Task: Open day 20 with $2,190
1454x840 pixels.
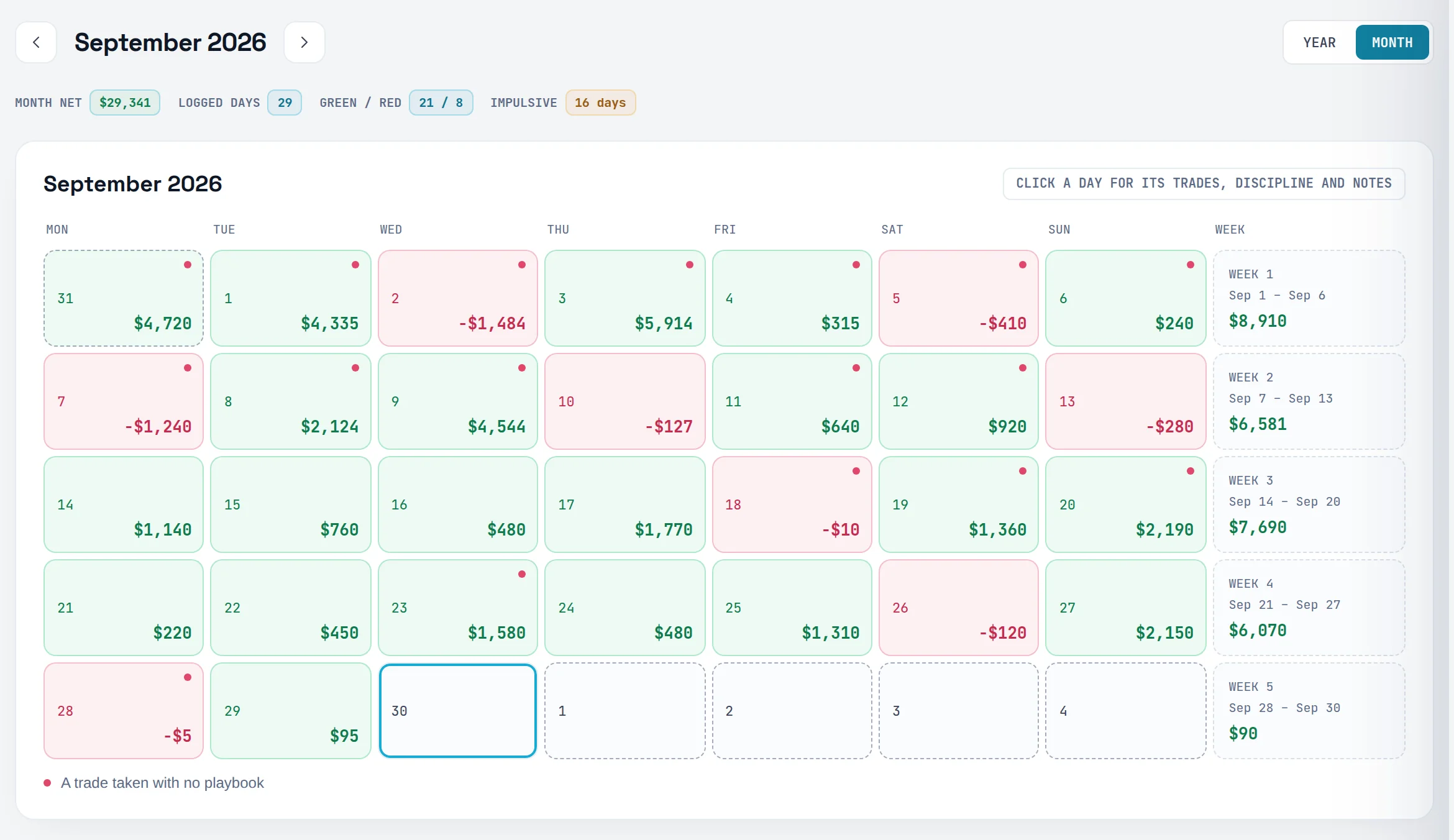Action: [x=1126, y=504]
